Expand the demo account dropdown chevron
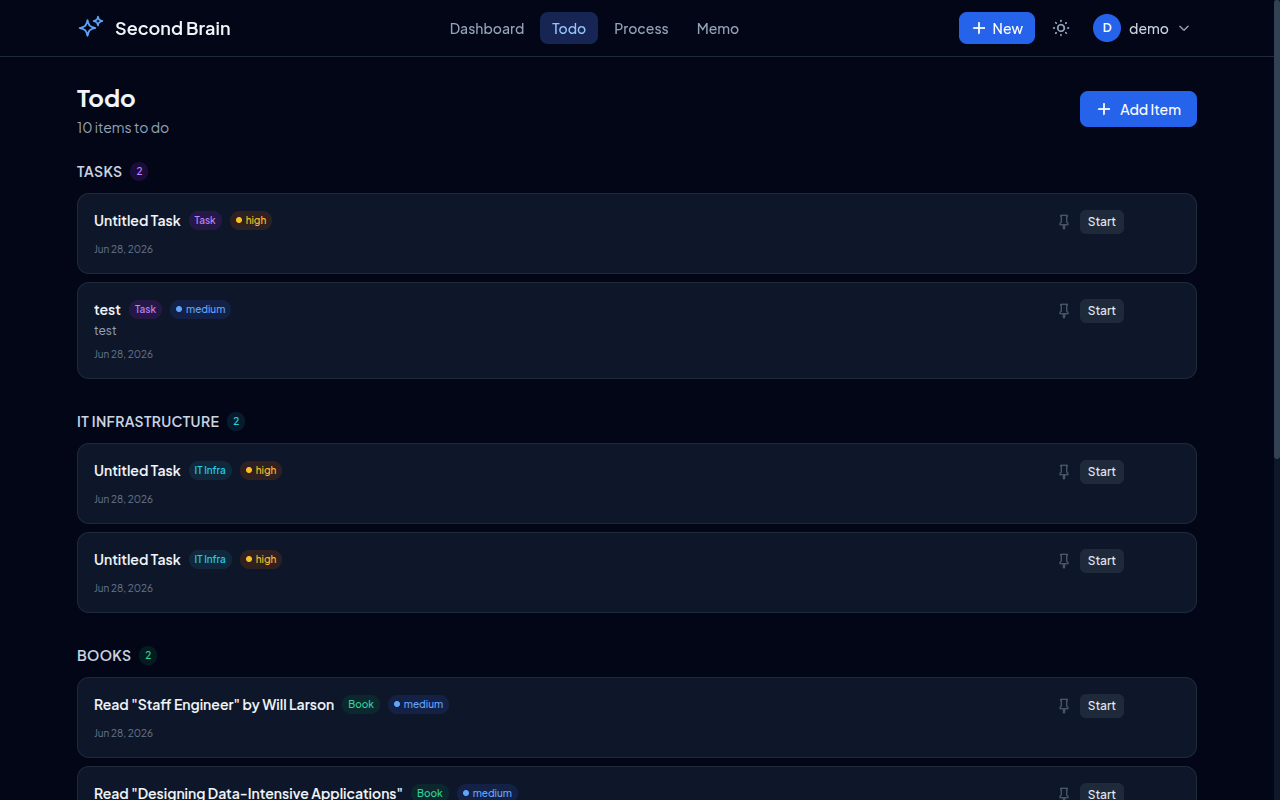 point(1184,28)
